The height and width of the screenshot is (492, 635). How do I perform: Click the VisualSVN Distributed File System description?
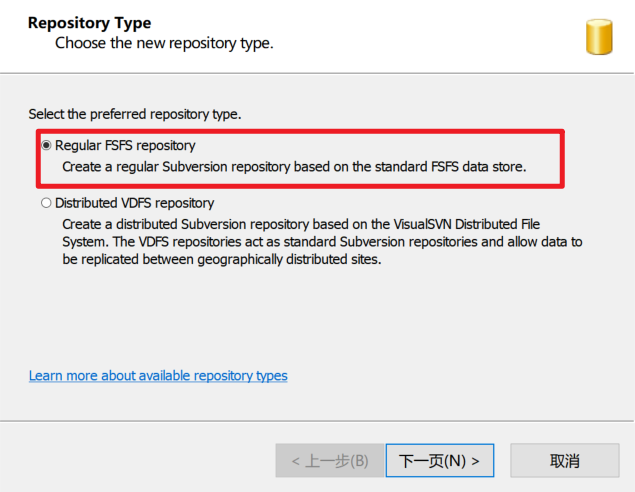click(322, 242)
